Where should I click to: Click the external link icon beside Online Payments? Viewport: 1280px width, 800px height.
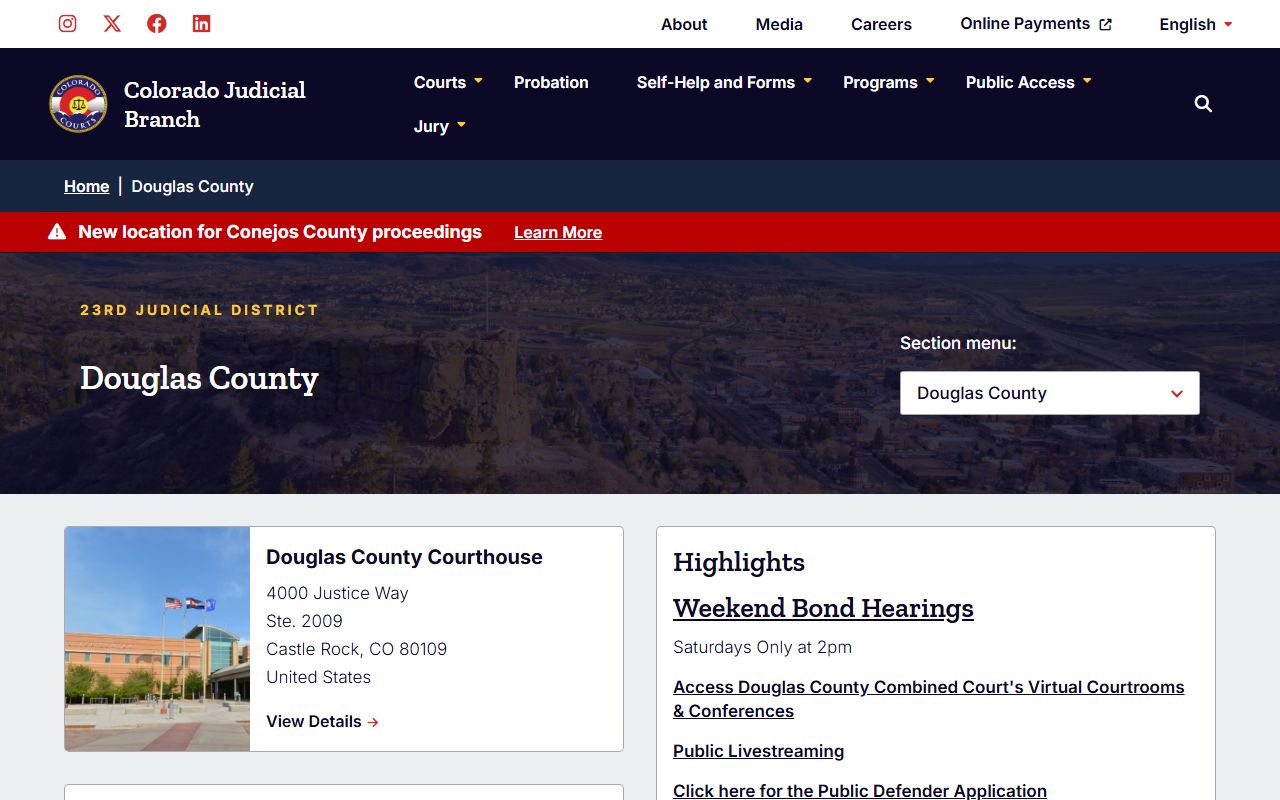click(x=1105, y=25)
